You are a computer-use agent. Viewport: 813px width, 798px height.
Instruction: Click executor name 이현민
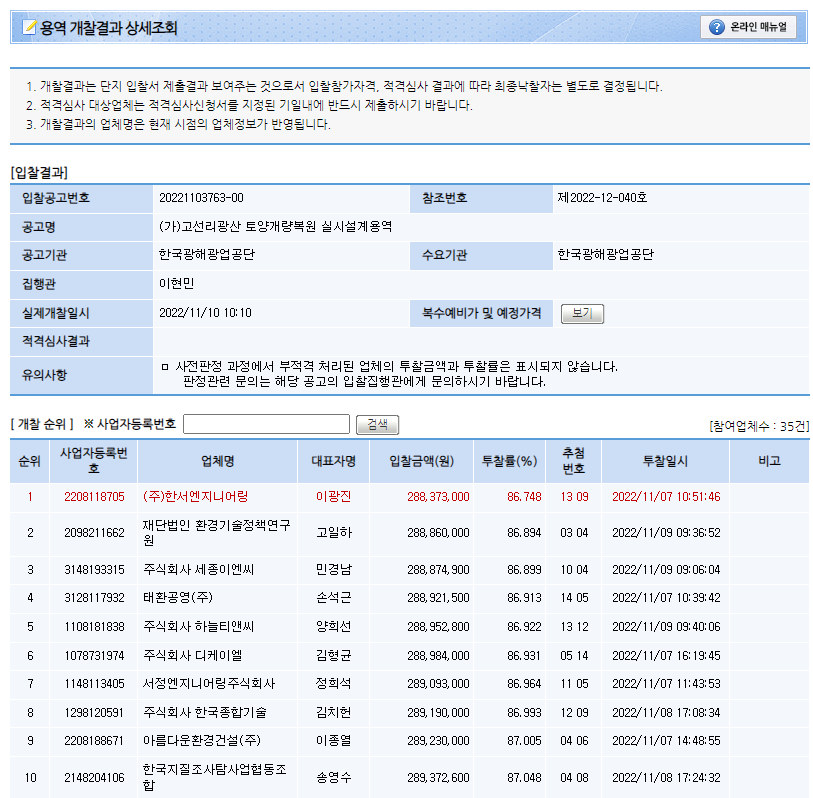coord(176,284)
